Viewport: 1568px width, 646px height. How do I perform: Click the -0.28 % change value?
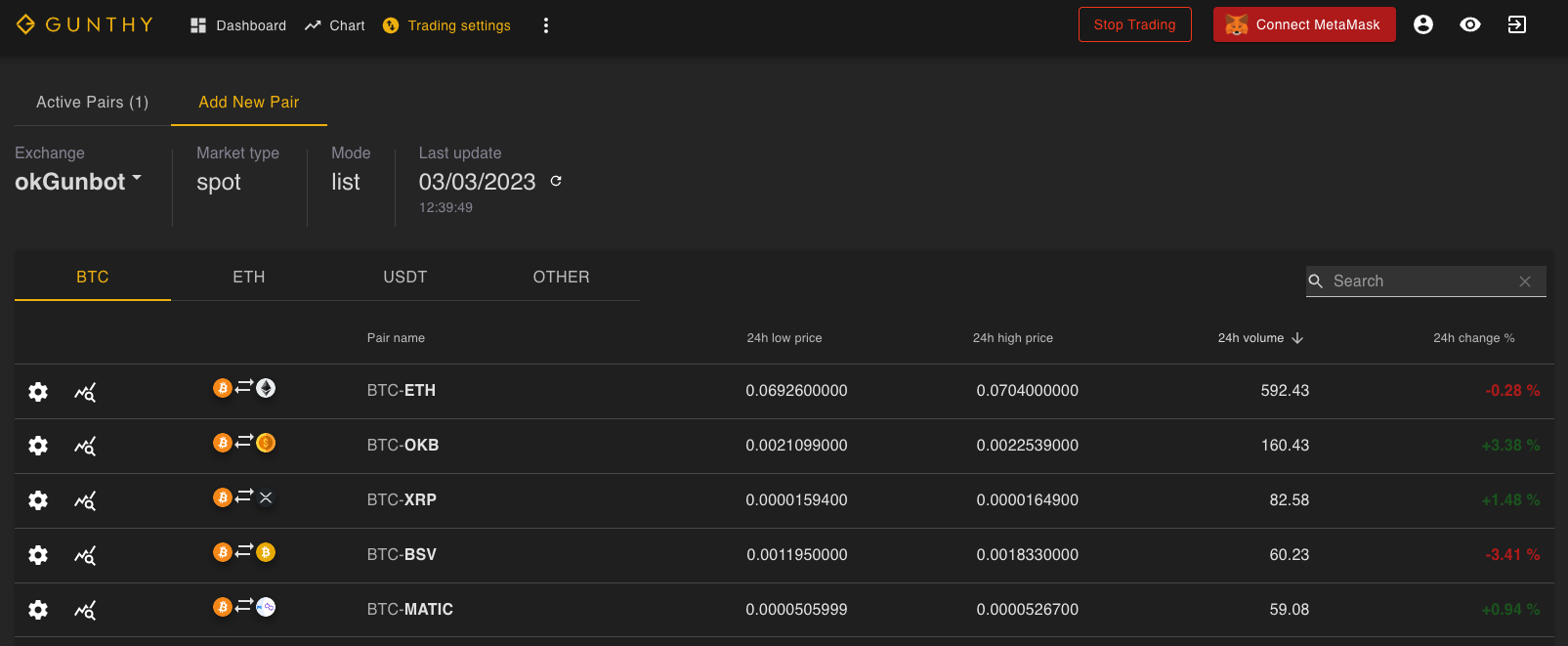click(1512, 390)
